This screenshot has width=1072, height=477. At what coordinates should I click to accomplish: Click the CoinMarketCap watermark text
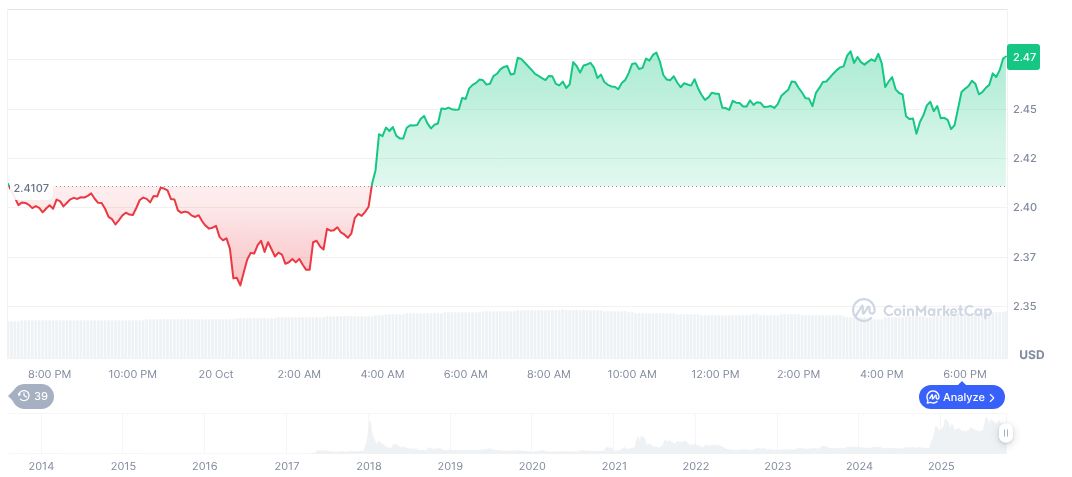[937, 312]
